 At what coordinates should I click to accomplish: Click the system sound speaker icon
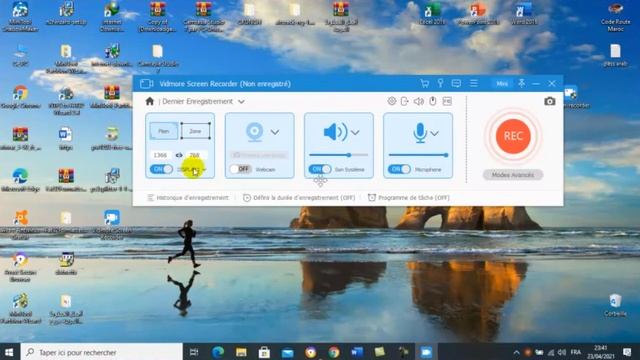point(335,132)
